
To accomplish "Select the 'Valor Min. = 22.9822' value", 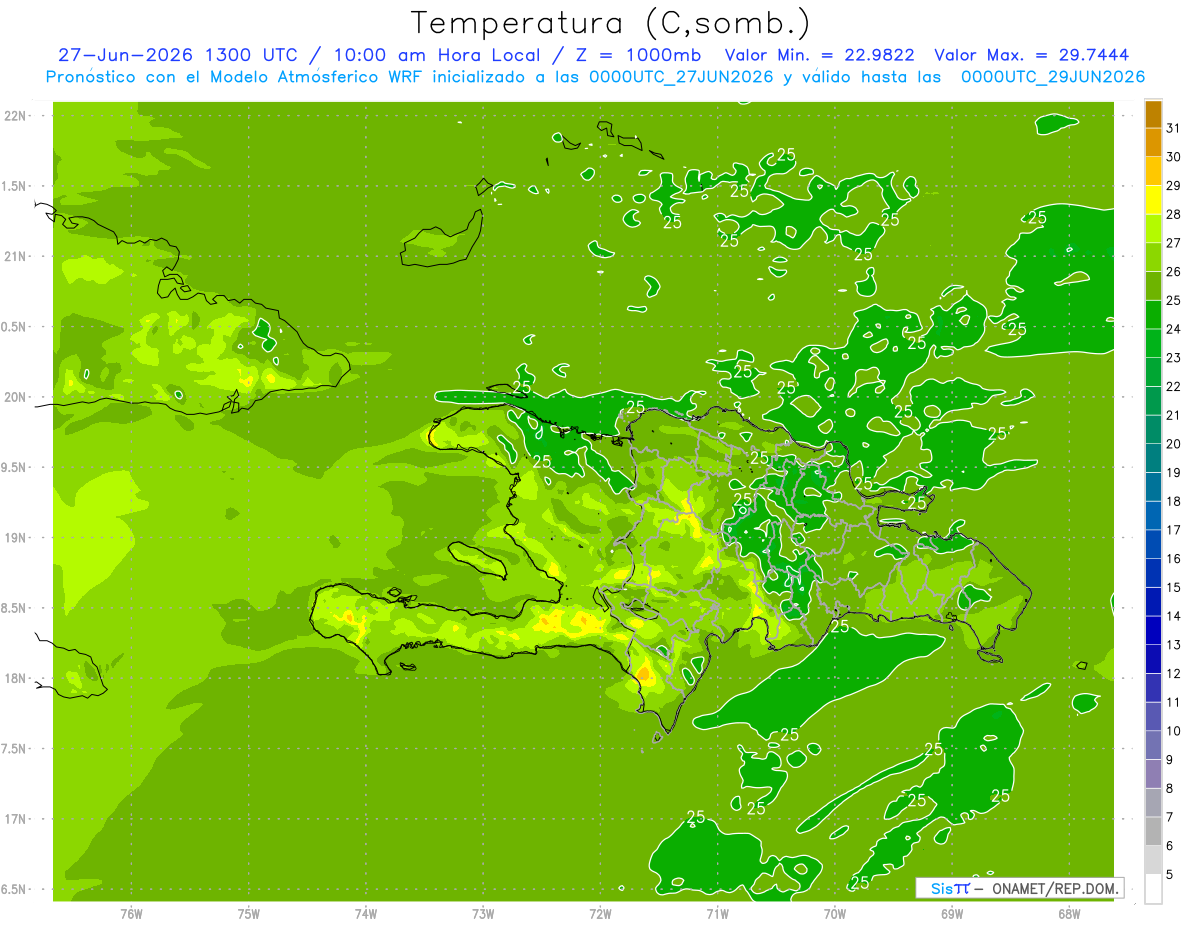I will tap(821, 55).
